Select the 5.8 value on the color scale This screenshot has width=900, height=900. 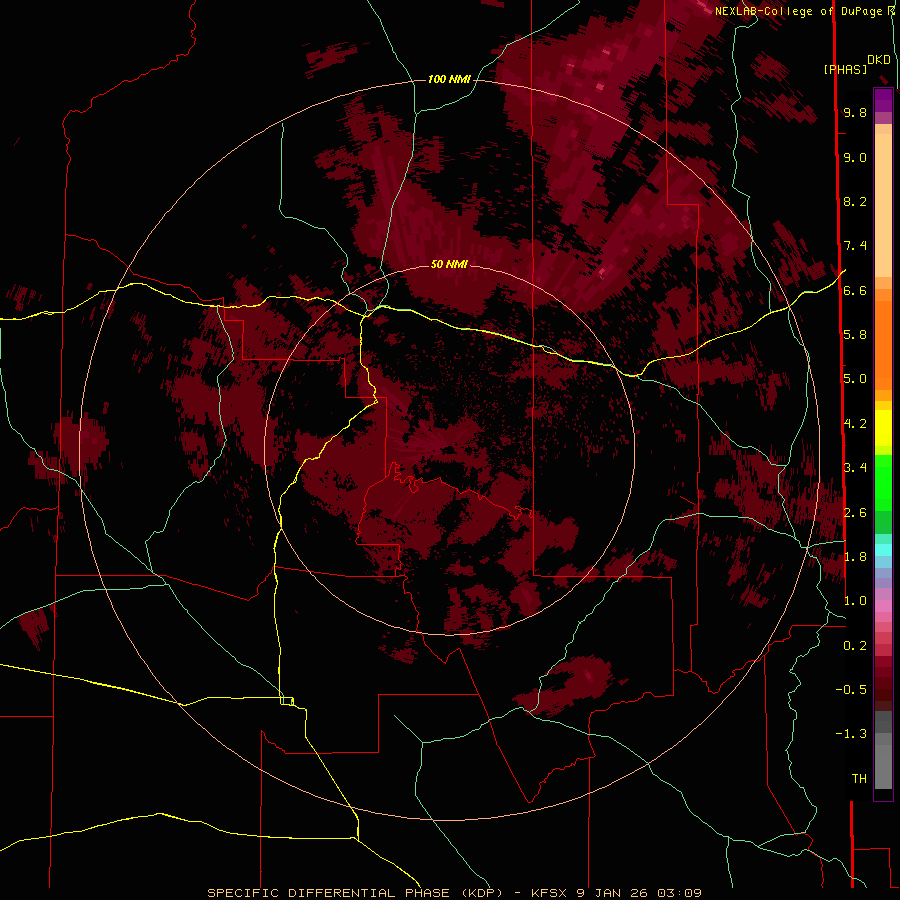click(855, 335)
